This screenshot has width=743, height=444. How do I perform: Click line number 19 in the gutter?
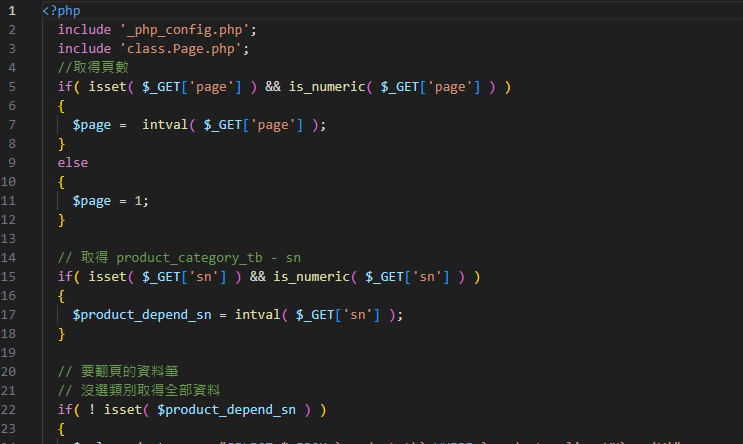[8, 353]
